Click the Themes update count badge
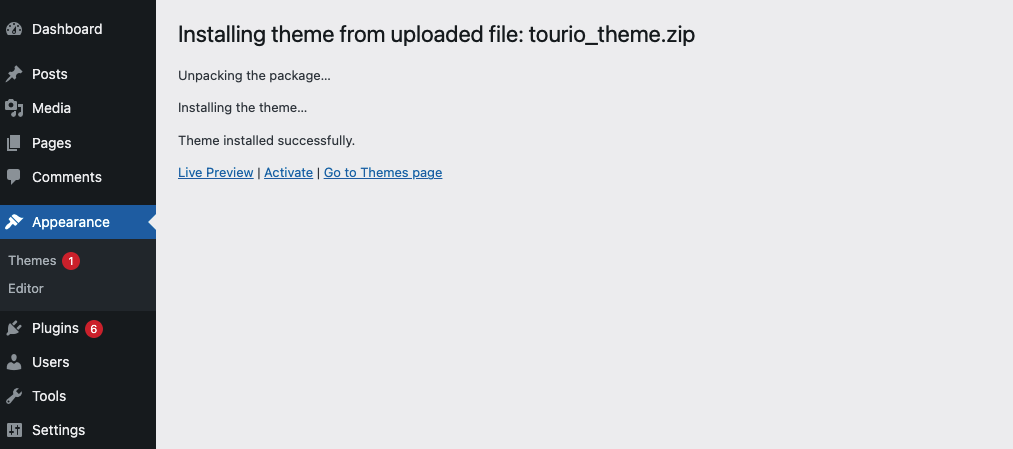 (x=70, y=260)
